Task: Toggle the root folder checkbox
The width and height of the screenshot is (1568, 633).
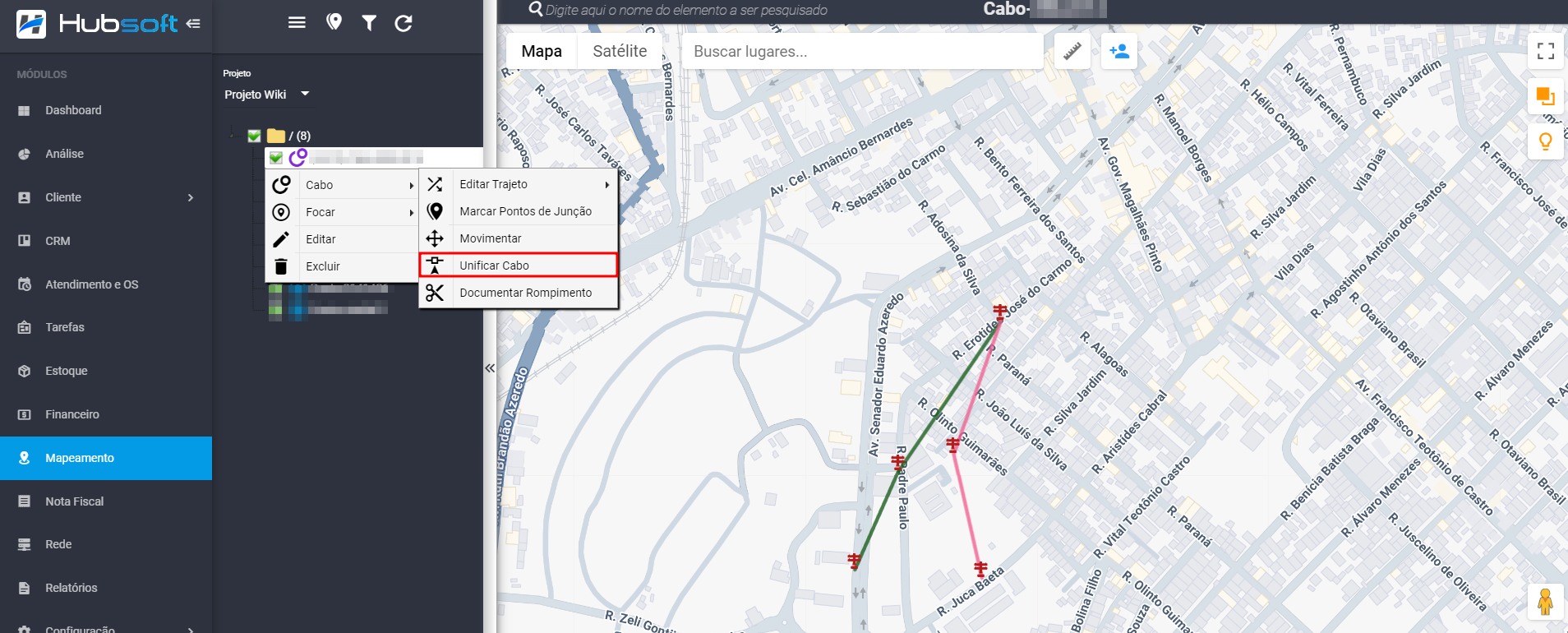Action: click(254, 136)
